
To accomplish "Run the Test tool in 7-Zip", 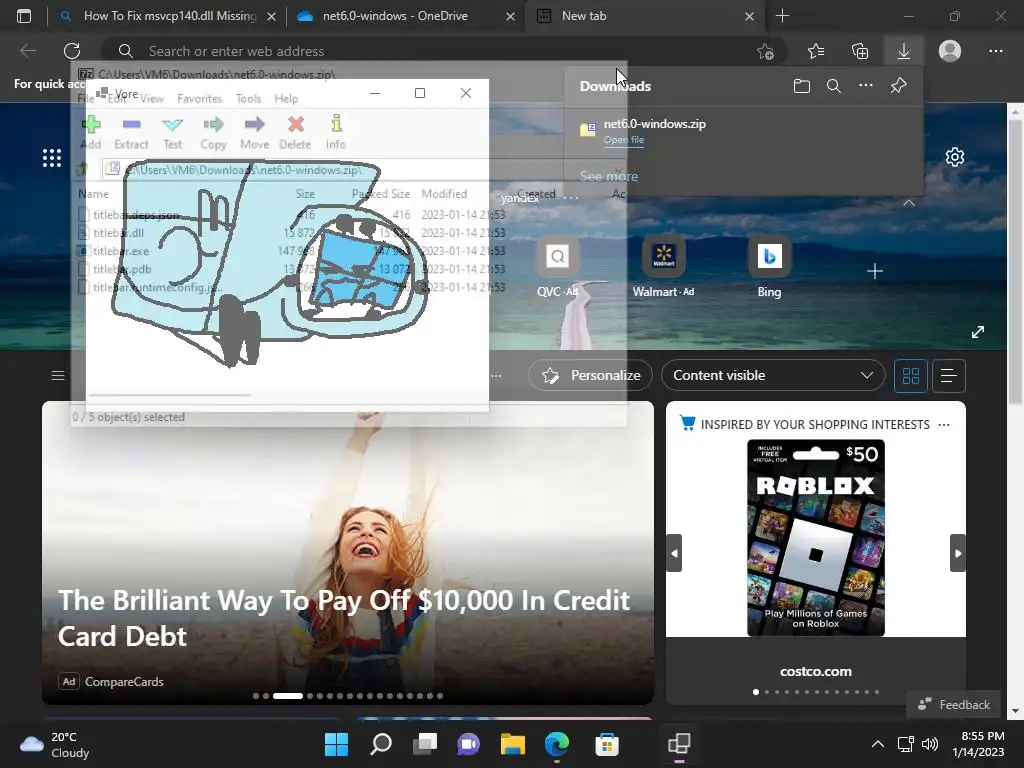I will (172, 133).
